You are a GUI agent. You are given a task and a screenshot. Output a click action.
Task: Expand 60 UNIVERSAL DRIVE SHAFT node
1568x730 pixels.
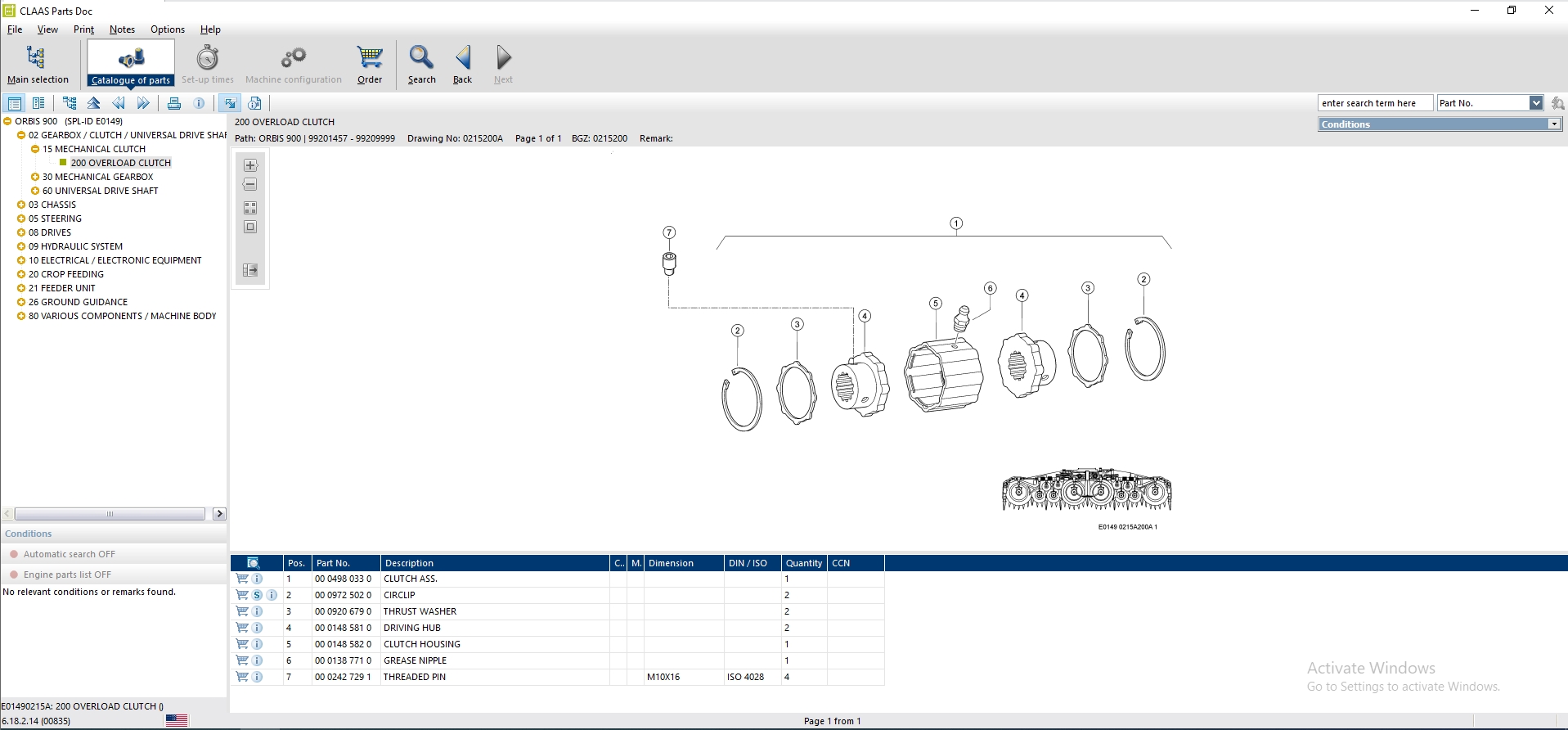point(35,191)
